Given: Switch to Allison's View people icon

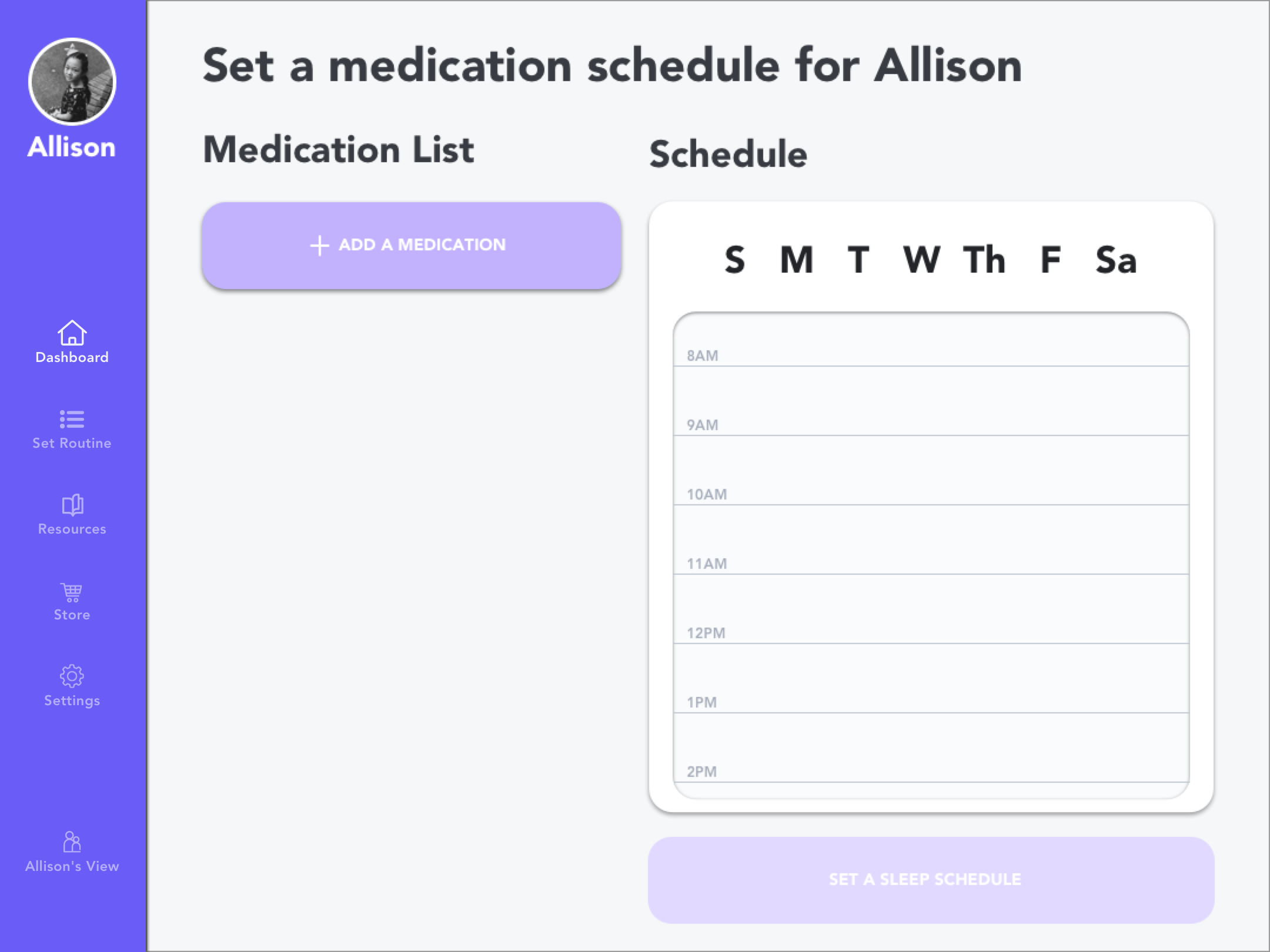Looking at the screenshot, I should pyautogui.click(x=72, y=842).
